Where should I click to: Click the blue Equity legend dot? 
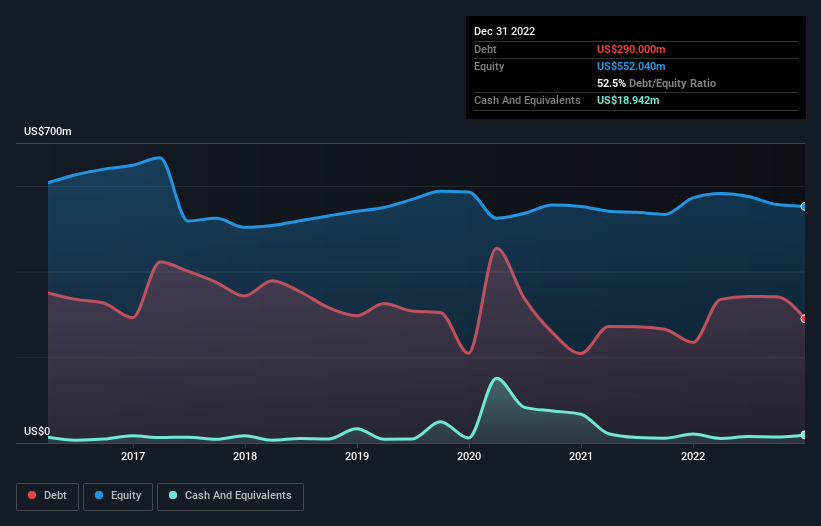pyautogui.click(x=99, y=495)
